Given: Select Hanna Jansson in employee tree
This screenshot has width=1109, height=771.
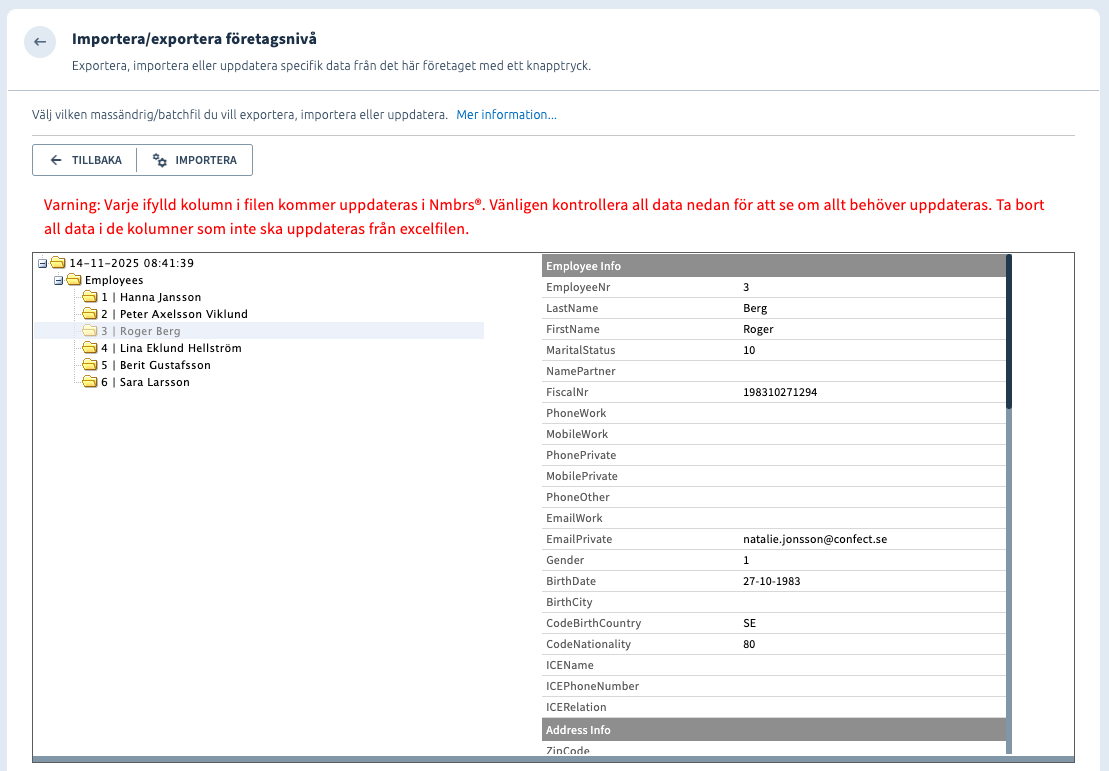Looking at the screenshot, I should point(160,297).
